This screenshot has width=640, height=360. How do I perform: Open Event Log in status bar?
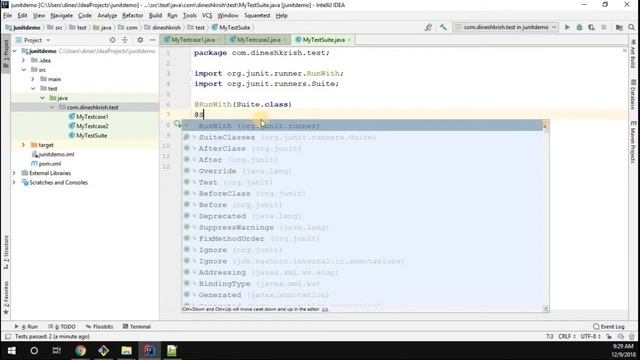(609, 327)
